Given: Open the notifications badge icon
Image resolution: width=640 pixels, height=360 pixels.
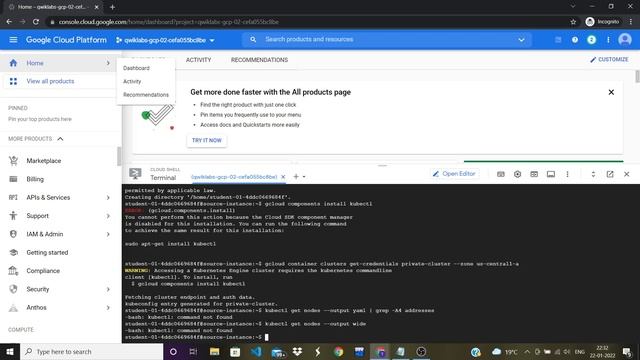Looking at the screenshot, I should click(x=591, y=40).
